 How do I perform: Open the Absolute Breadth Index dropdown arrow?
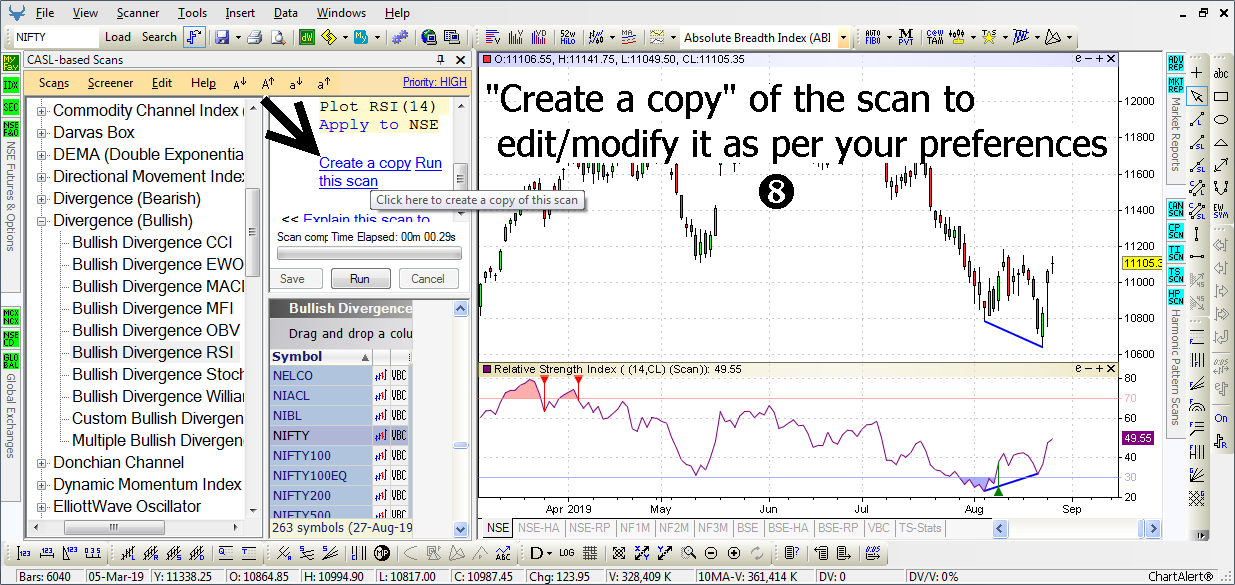coord(843,37)
